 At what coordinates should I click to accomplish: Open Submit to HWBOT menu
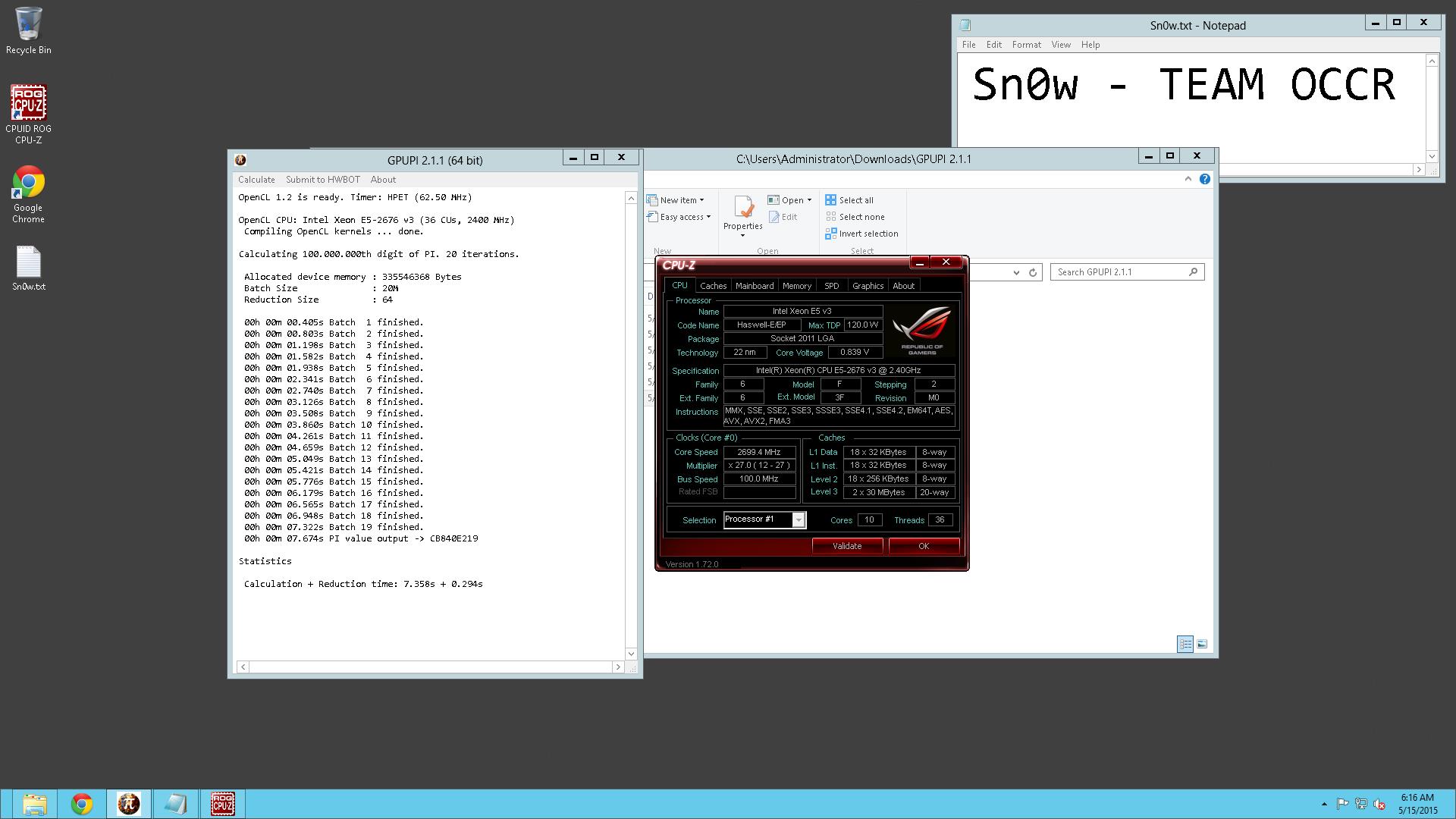(x=323, y=180)
